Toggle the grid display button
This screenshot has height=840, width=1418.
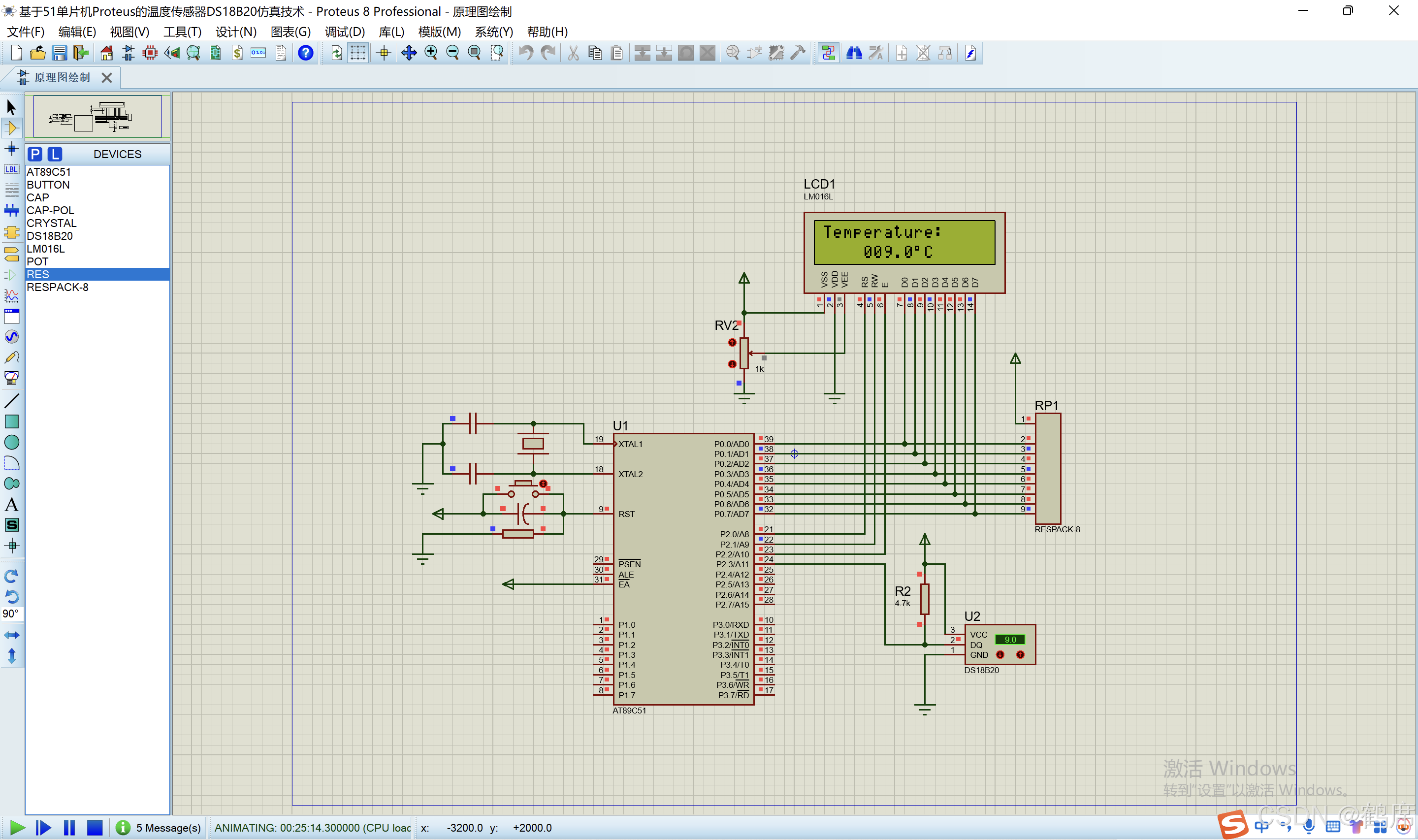[357, 53]
